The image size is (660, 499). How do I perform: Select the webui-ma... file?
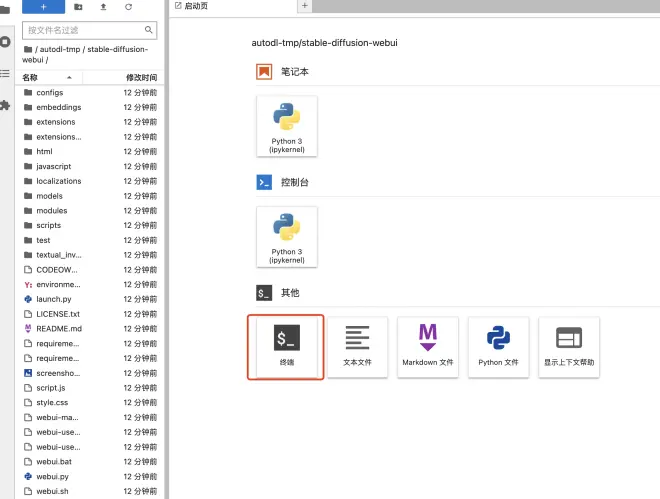90,417
